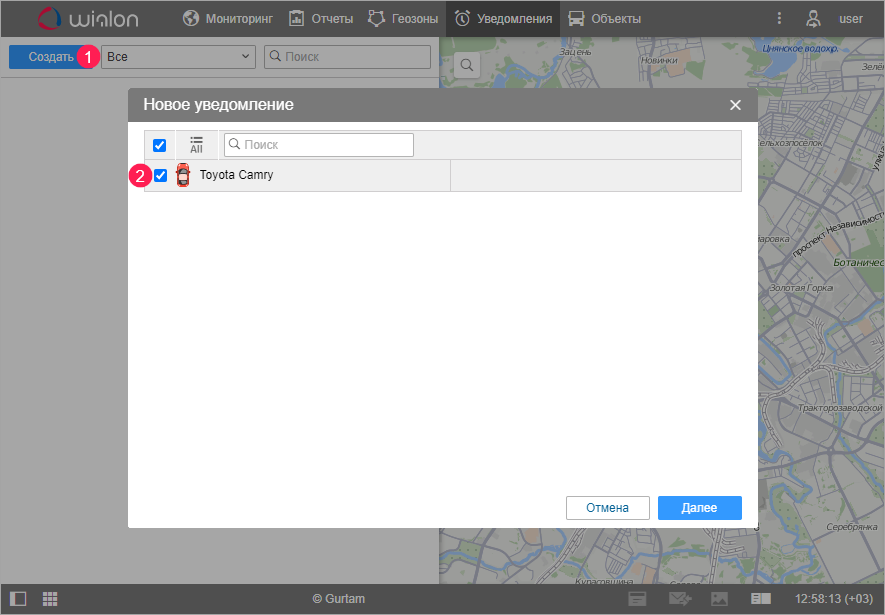Viewport: 885px width, 615px height.
Task: Open the Отчеты tab
Action: pos(321,19)
